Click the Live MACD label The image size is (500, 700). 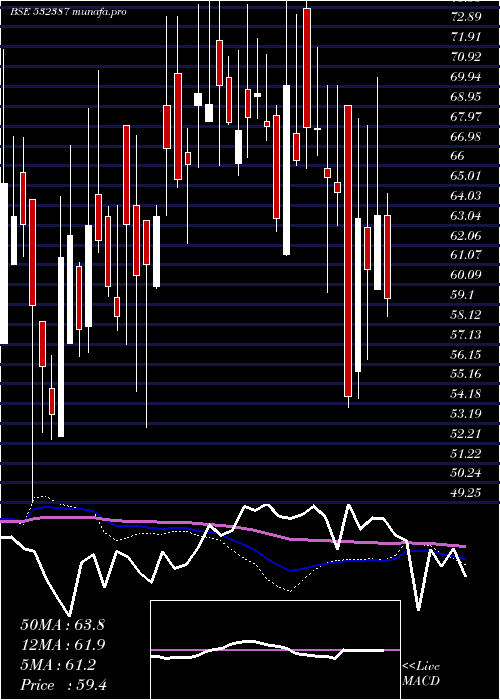tap(421, 674)
